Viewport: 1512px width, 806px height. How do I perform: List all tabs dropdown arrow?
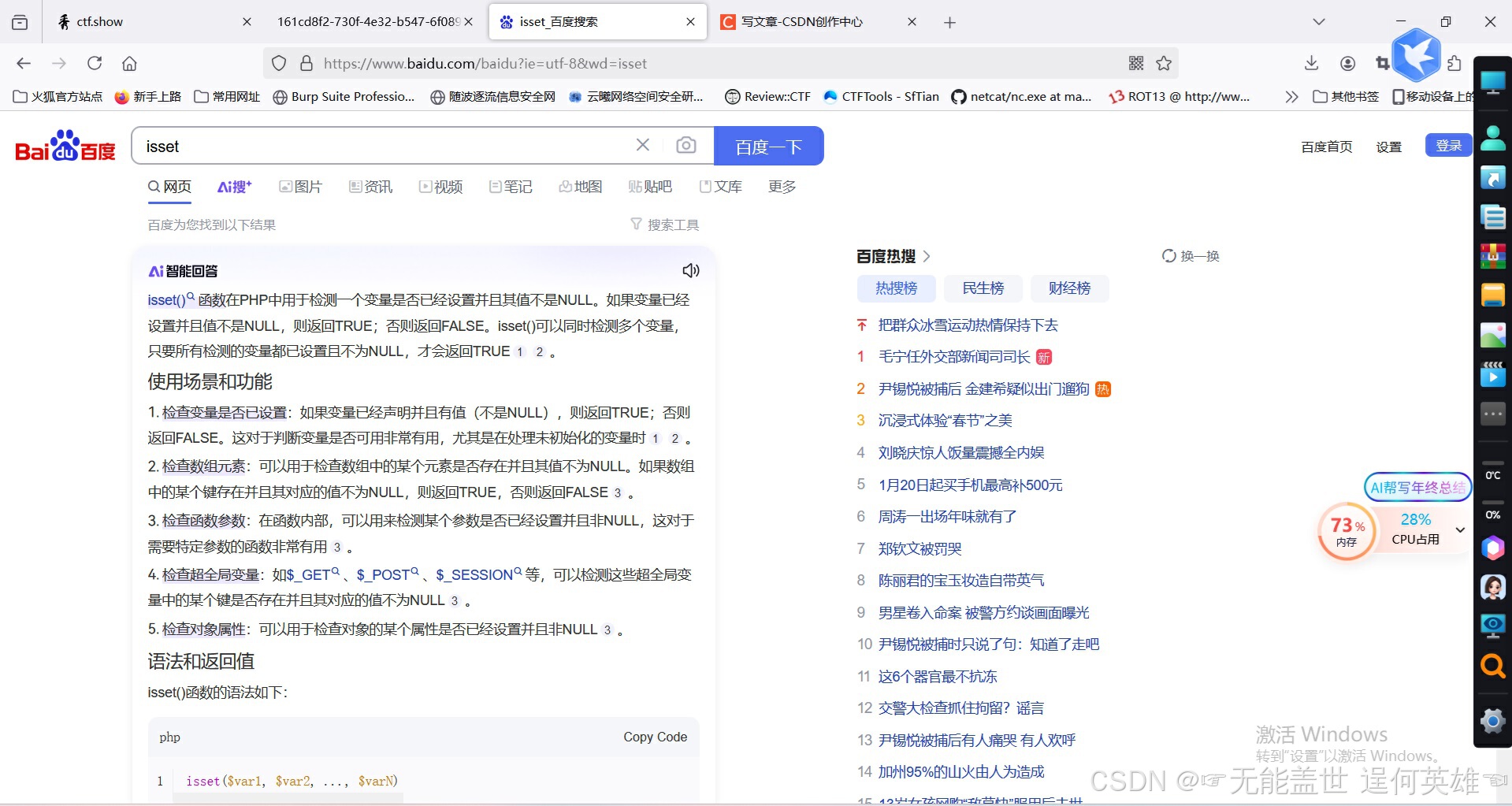pyautogui.click(x=1319, y=22)
